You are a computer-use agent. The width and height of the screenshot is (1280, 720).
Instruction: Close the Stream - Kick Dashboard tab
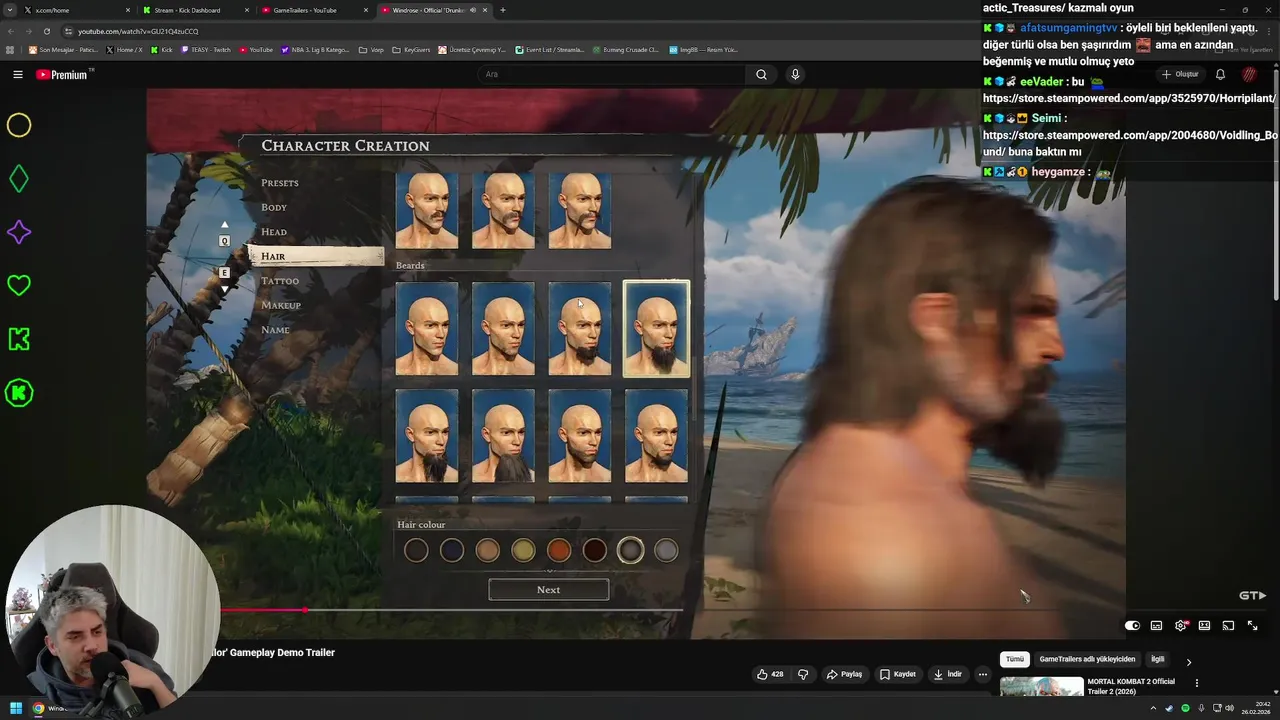tap(247, 10)
